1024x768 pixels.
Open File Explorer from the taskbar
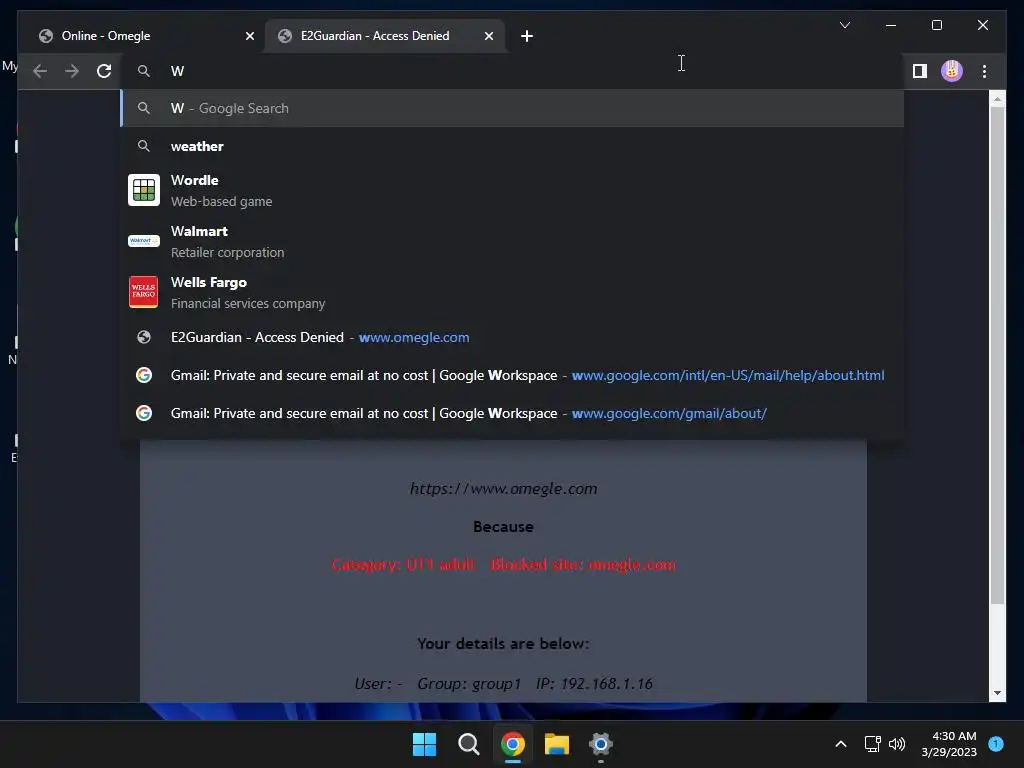(x=556, y=744)
